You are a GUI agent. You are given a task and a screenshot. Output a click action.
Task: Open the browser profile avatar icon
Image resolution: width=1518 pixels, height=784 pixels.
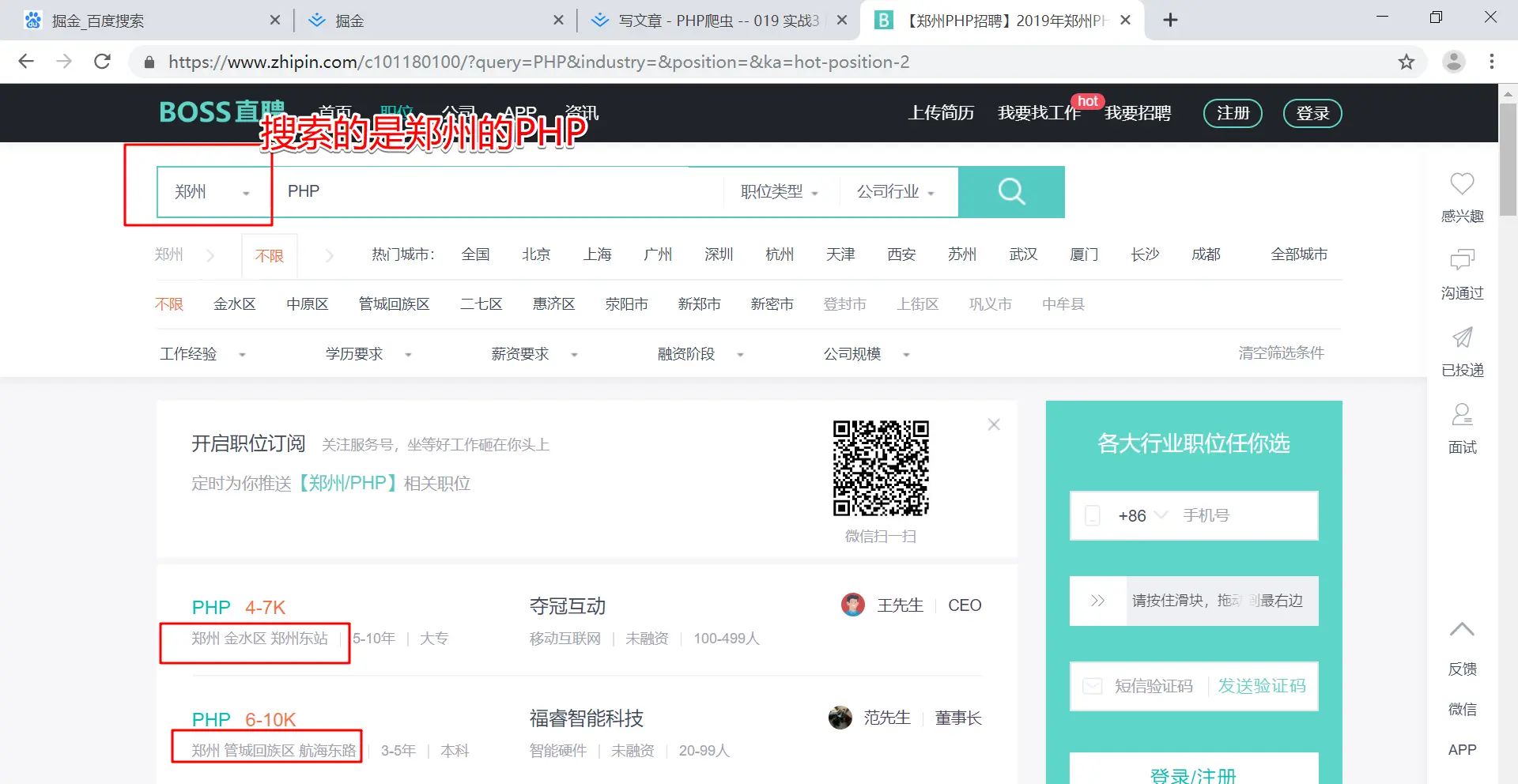coord(1453,62)
